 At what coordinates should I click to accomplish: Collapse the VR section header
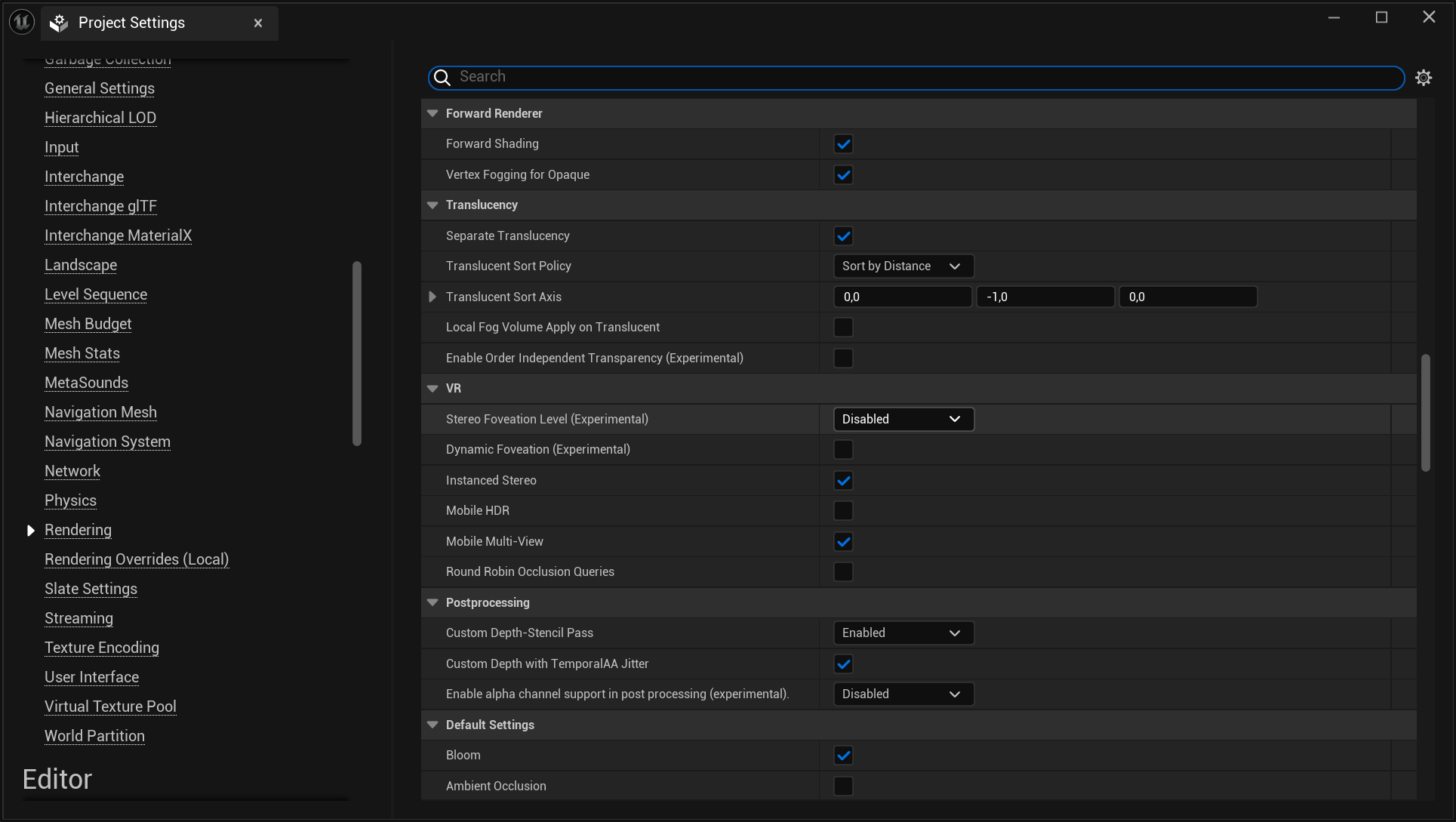(x=432, y=388)
